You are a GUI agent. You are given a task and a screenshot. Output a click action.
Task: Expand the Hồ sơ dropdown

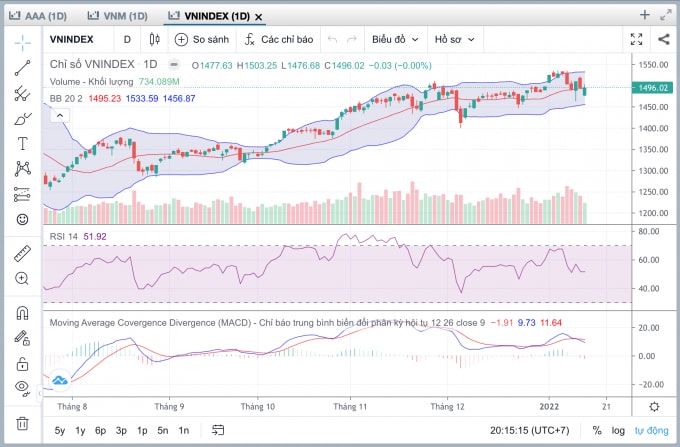click(454, 39)
